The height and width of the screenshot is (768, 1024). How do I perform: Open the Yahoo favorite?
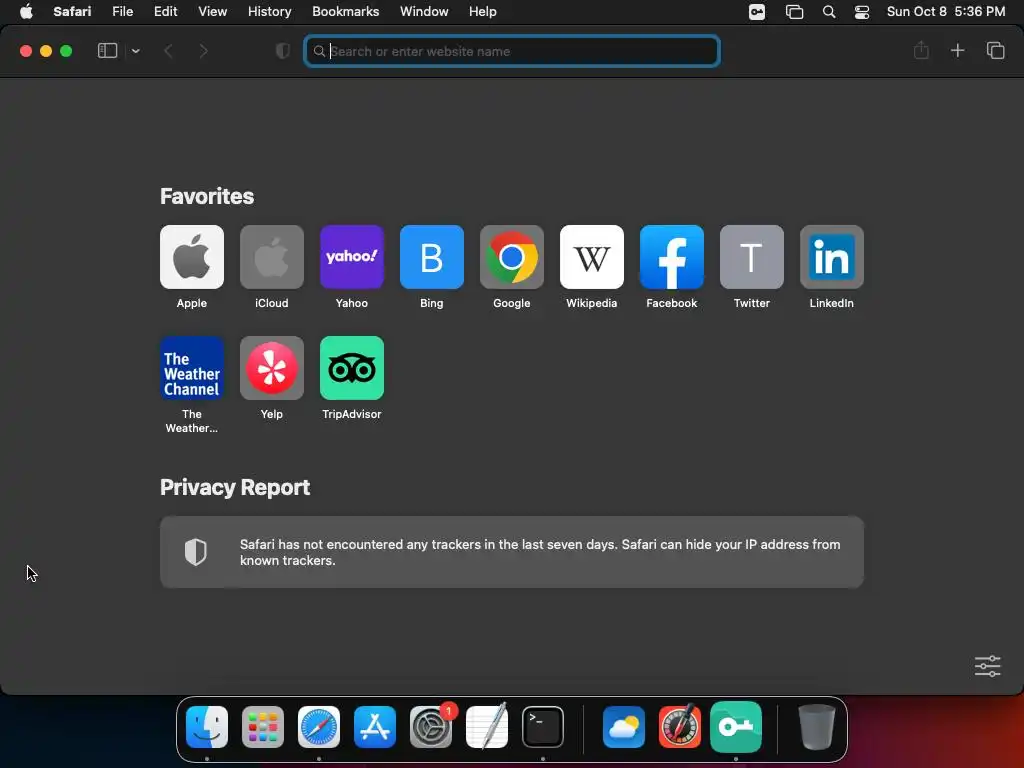coord(351,257)
